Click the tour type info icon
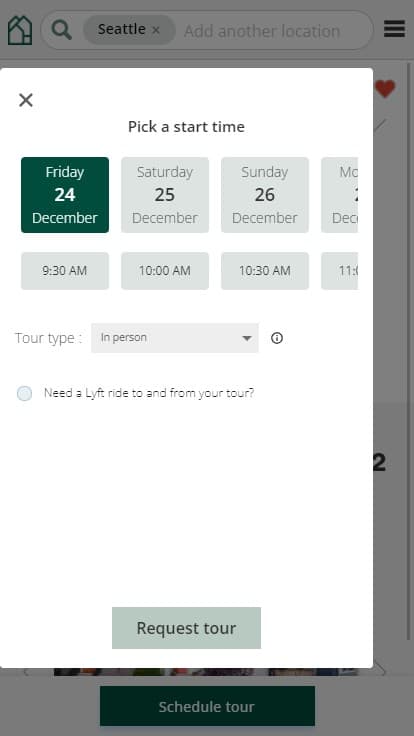Viewport: 414px width, 736px height. click(x=277, y=338)
